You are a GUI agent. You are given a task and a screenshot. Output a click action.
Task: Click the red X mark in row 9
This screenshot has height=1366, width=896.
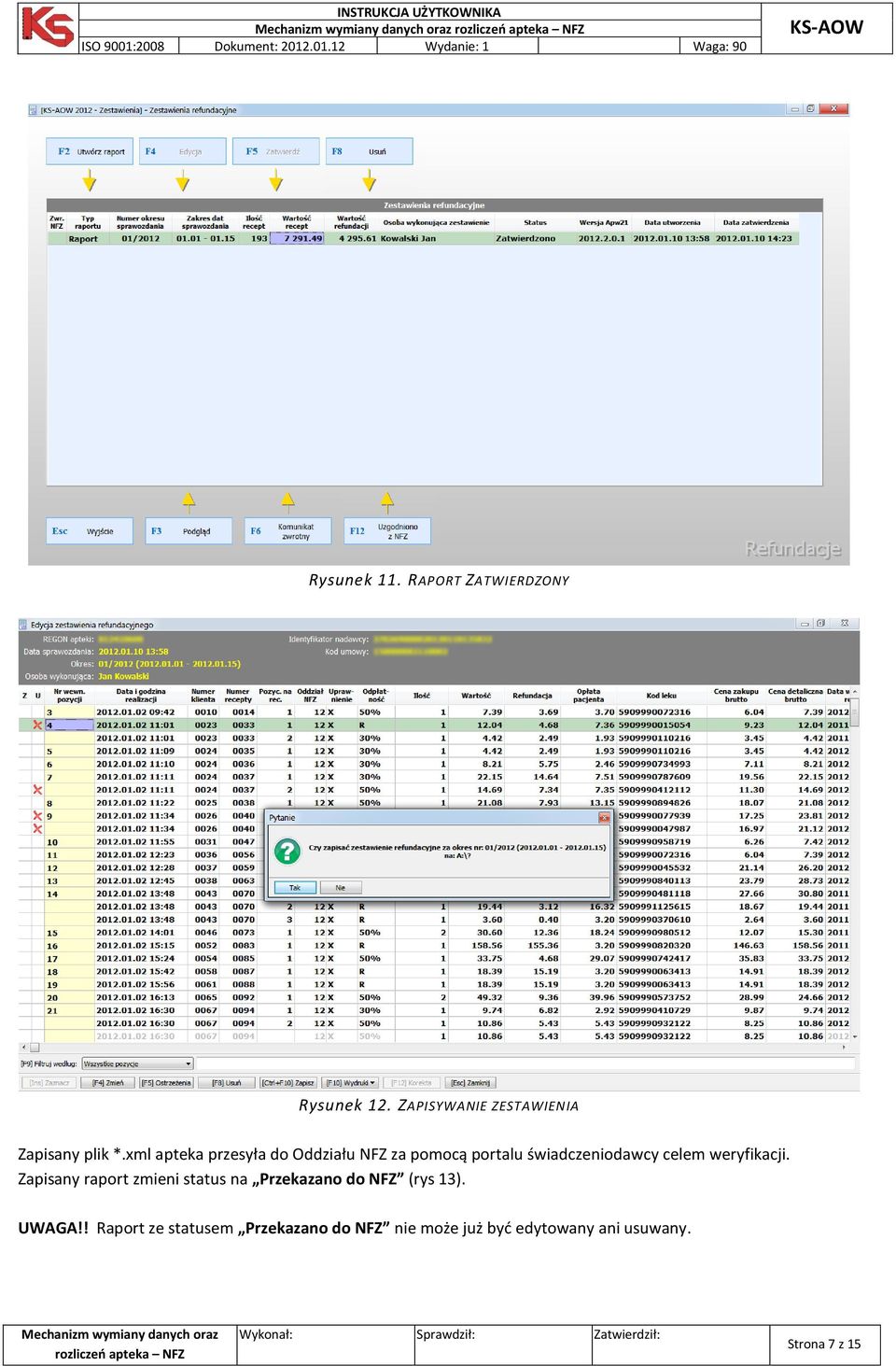(x=37, y=816)
